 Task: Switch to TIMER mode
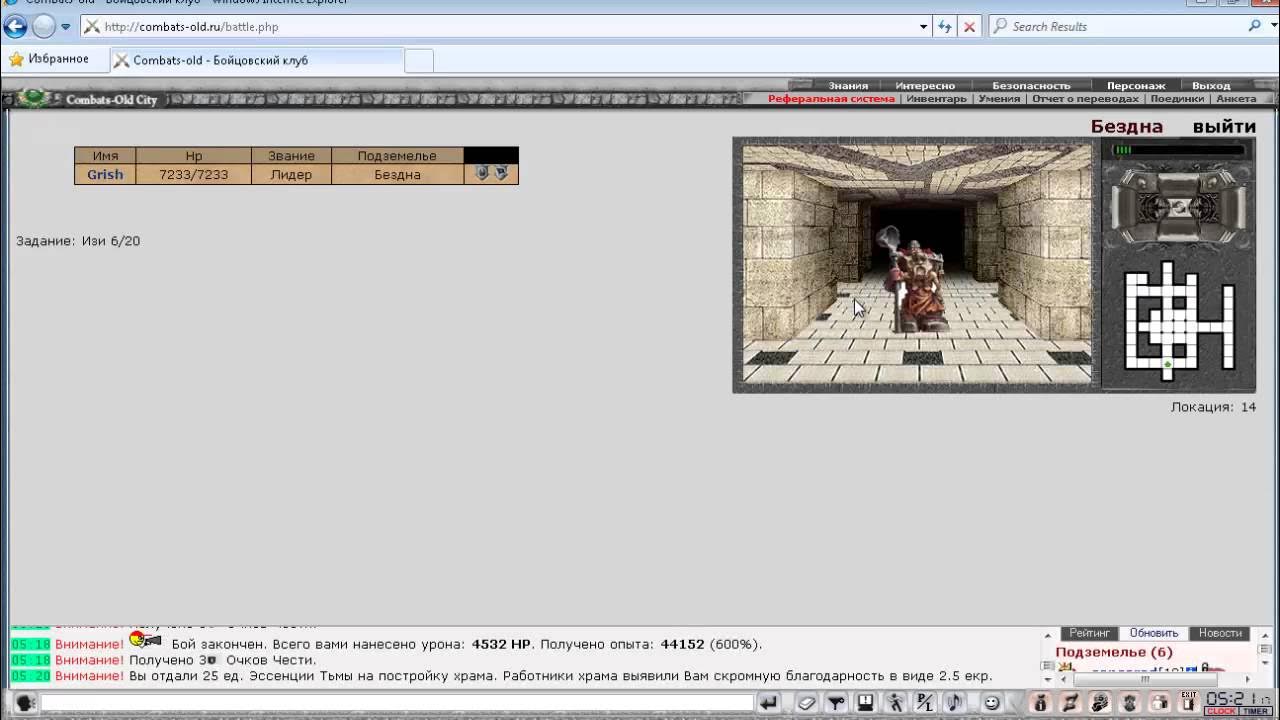click(1256, 711)
